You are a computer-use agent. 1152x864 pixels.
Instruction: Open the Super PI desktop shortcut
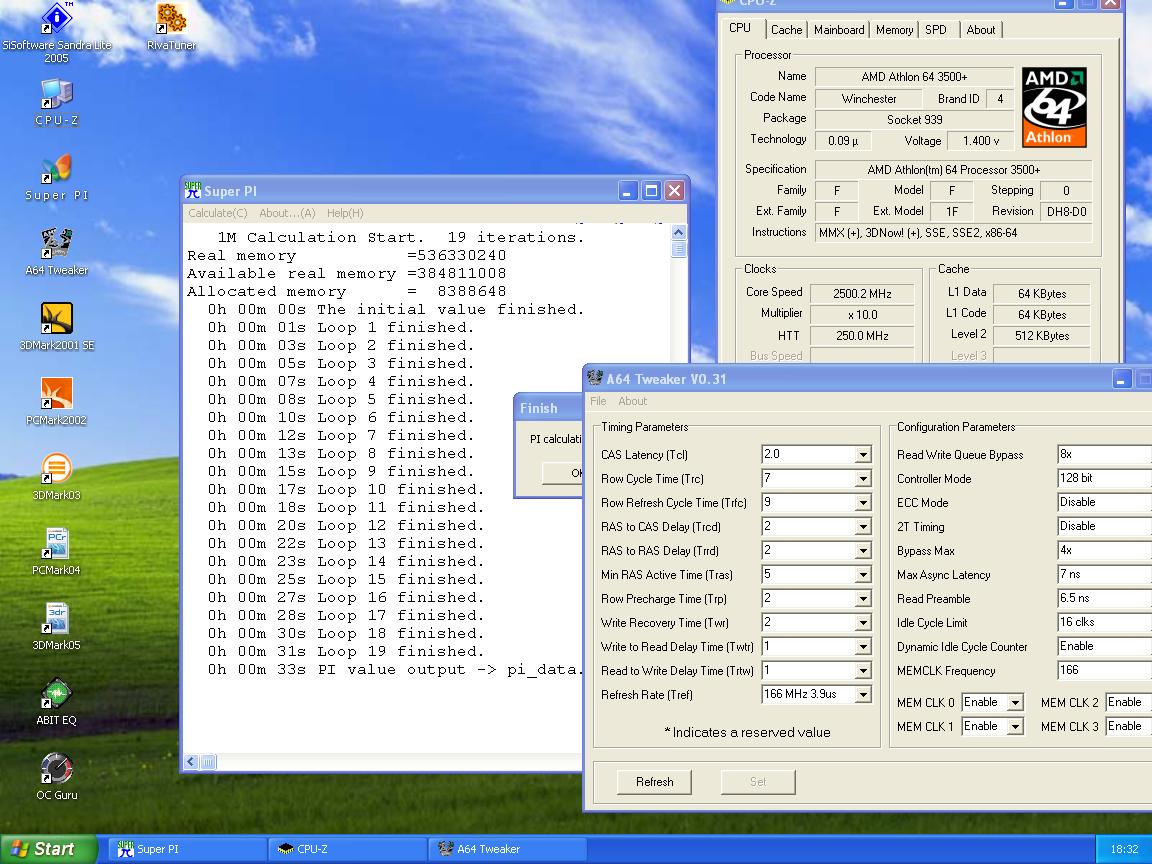coord(56,170)
